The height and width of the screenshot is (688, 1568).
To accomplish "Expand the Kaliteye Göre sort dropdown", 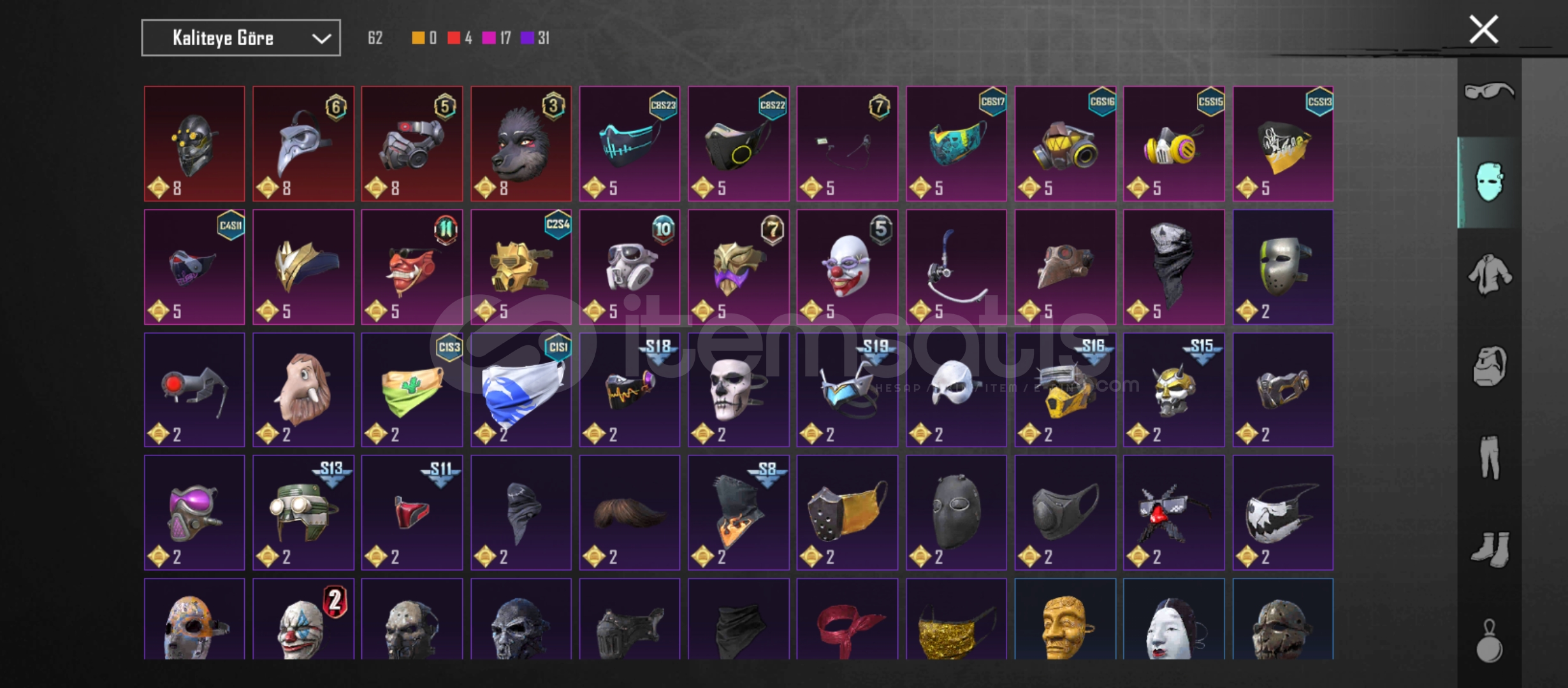I will click(241, 38).
